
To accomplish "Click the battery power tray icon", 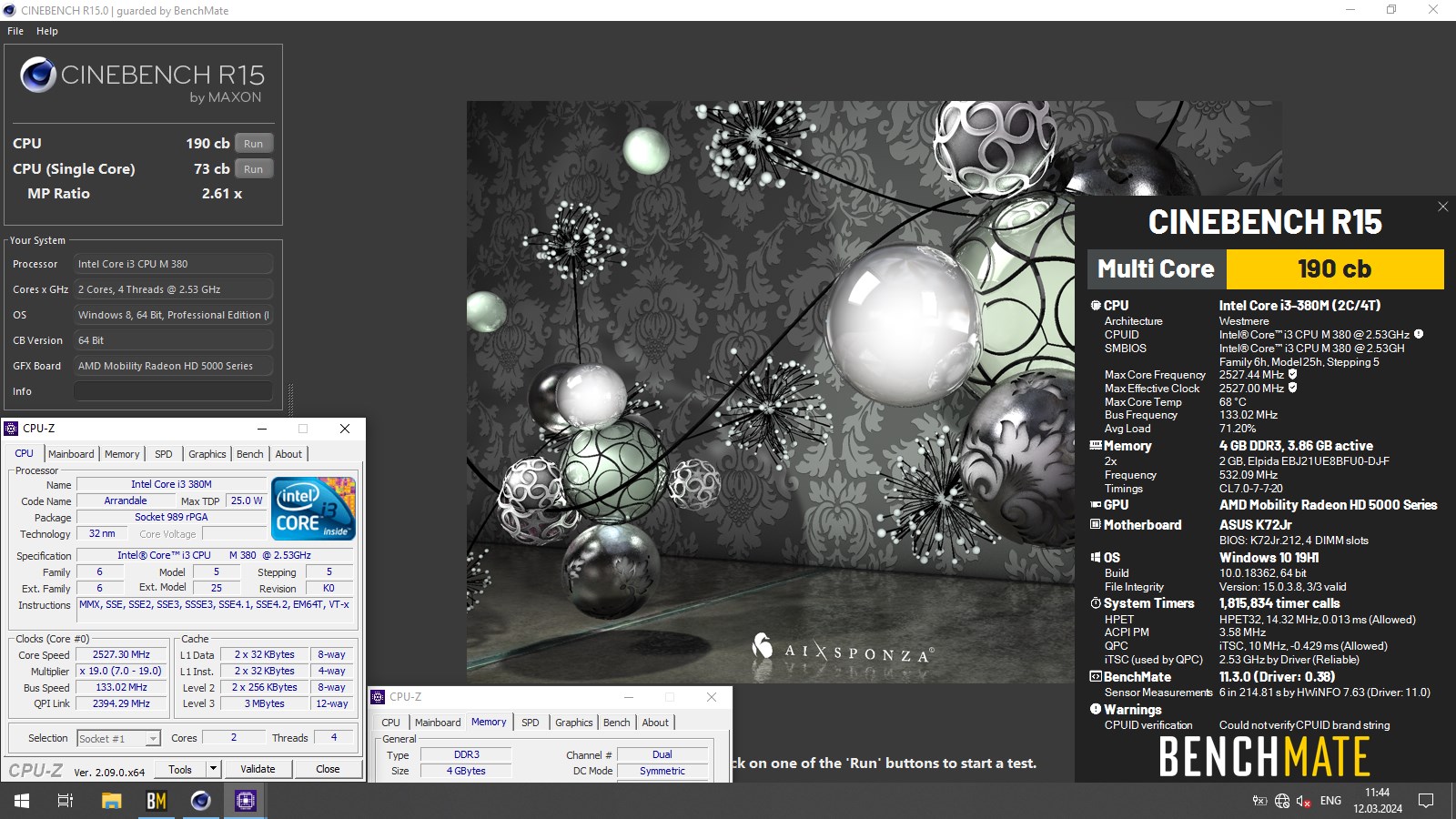I will [x=1259, y=801].
